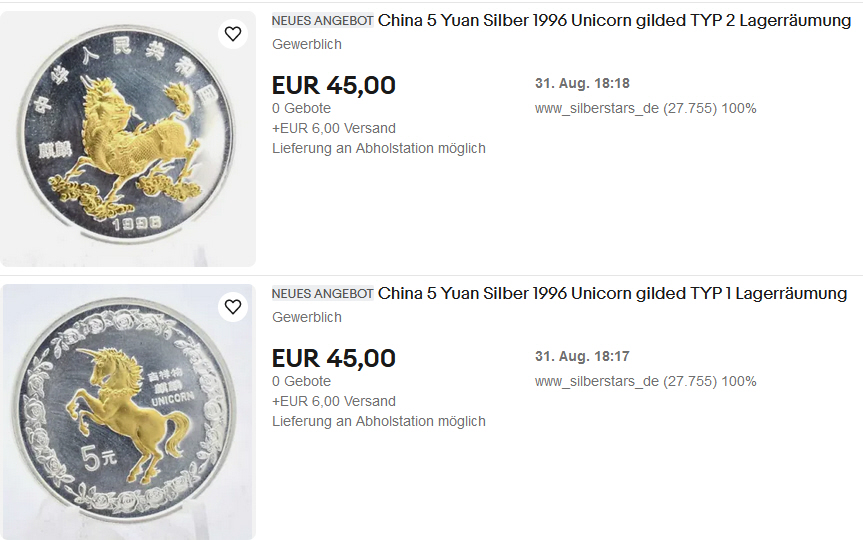This screenshot has height=540, width=863.
Task: Click 'Lieferung an Abholstation möglich' on TYP 1 listing
Action: tap(379, 421)
